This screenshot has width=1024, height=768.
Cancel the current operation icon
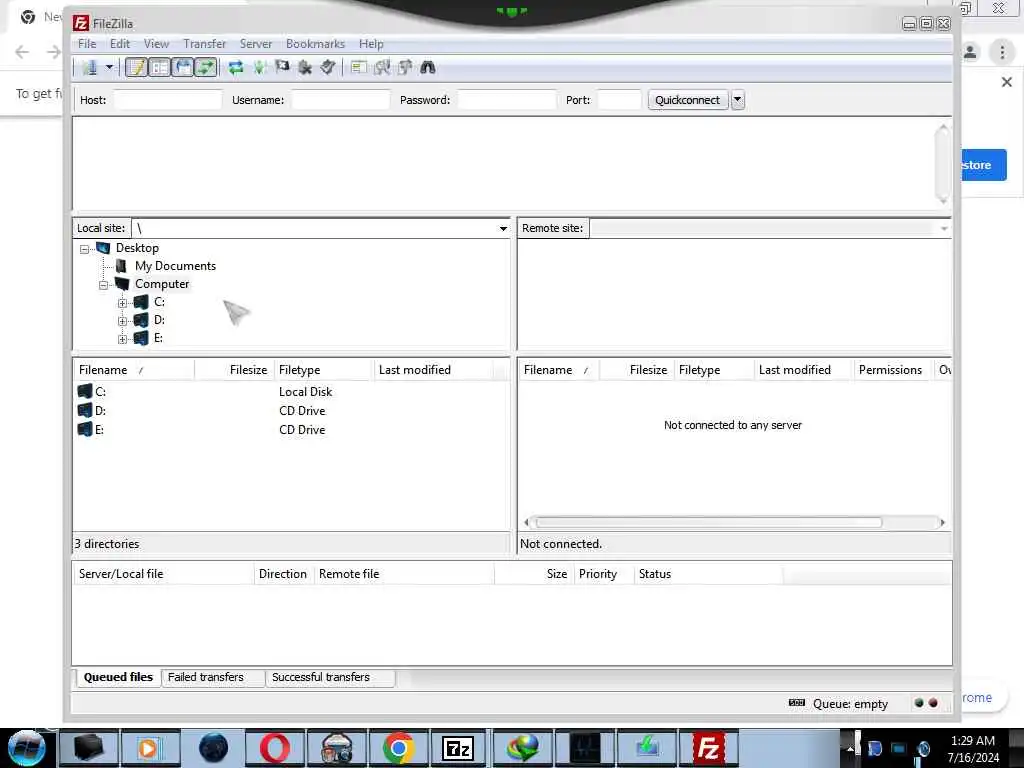click(x=282, y=67)
